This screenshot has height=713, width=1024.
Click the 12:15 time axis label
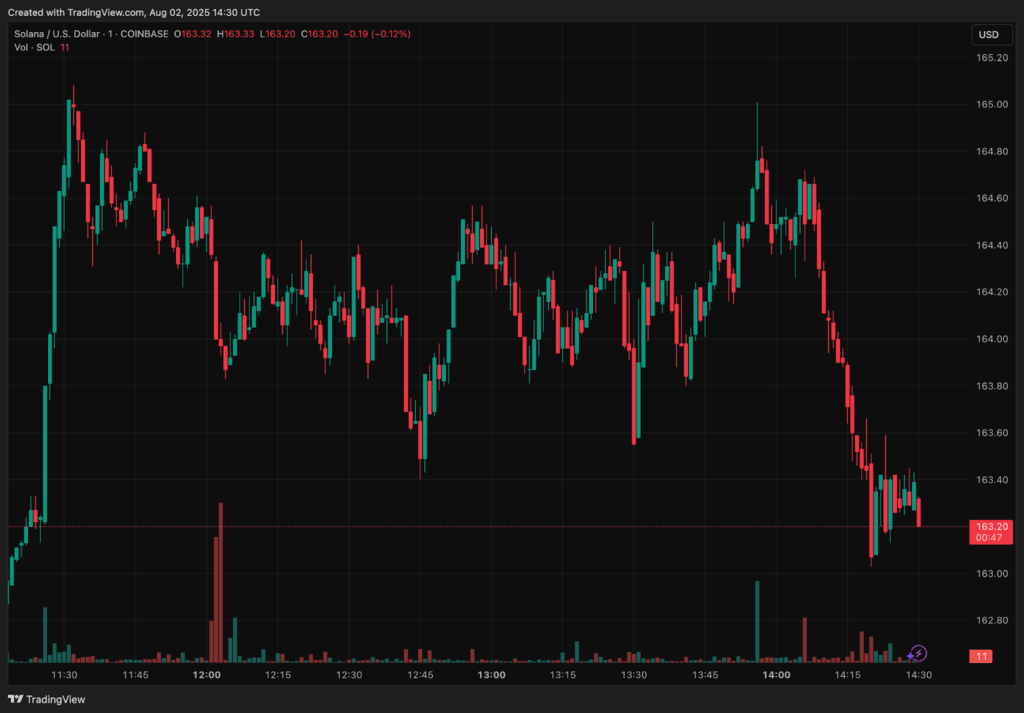point(278,675)
